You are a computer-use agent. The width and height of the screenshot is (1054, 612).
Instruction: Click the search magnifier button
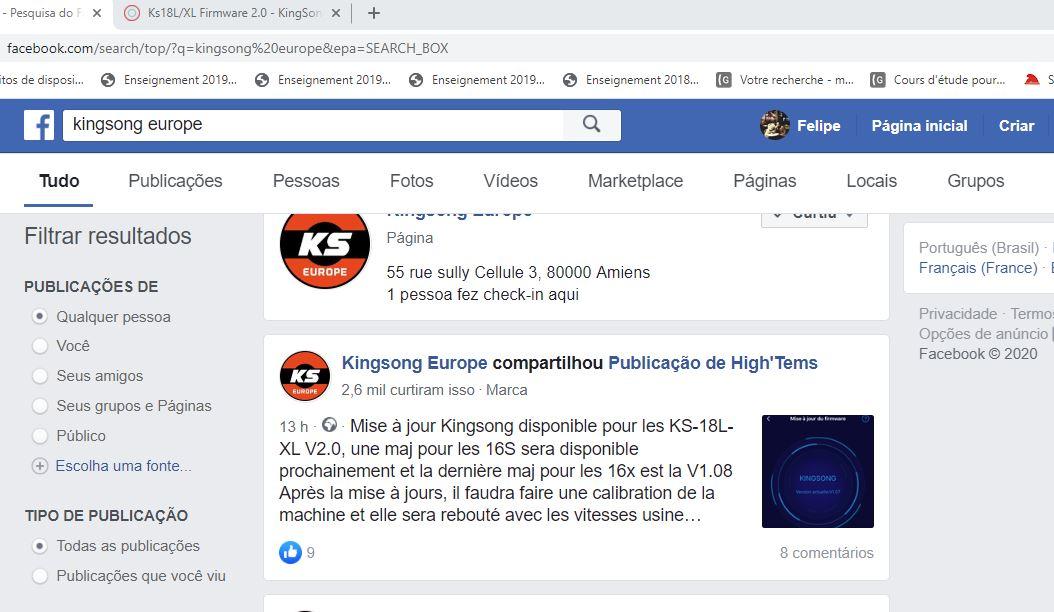tap(592, 124)
